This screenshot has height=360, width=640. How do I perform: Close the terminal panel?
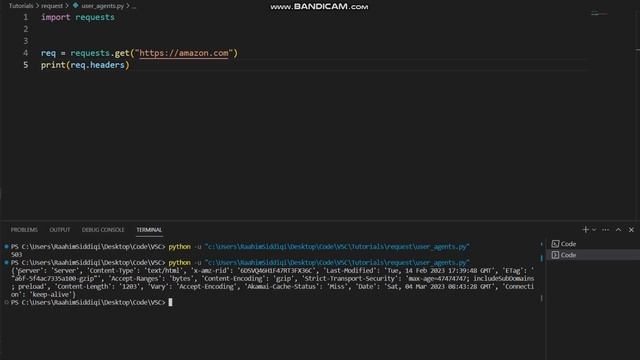(631, 230)
